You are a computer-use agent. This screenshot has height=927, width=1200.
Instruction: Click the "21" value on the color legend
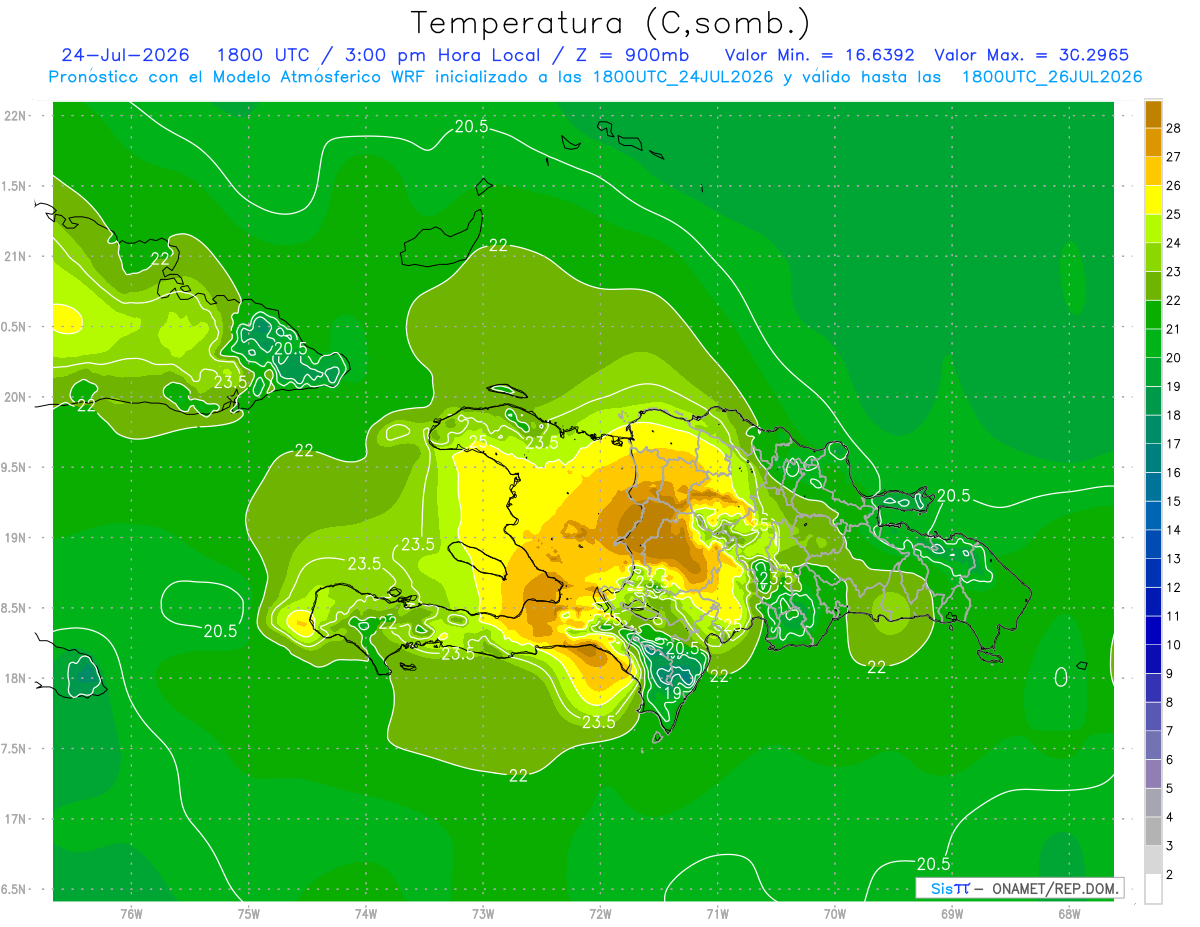1174,329
